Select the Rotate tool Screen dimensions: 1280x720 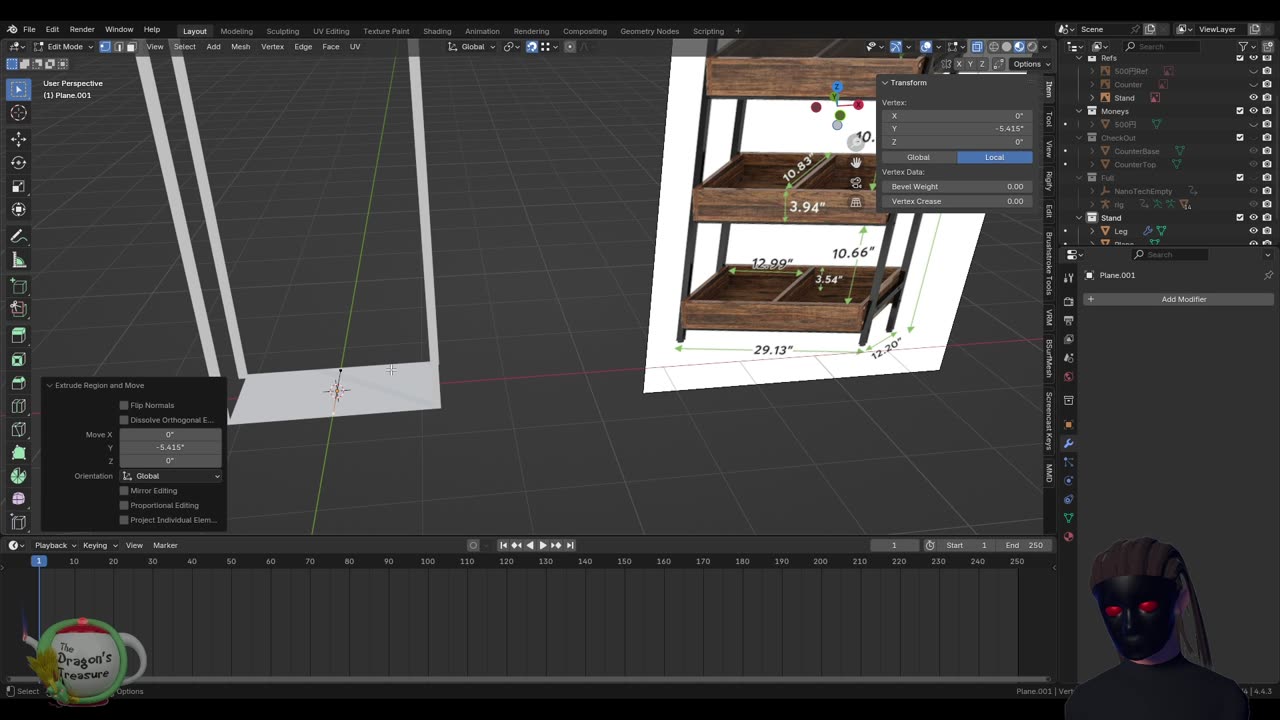[x=18, y=162]
